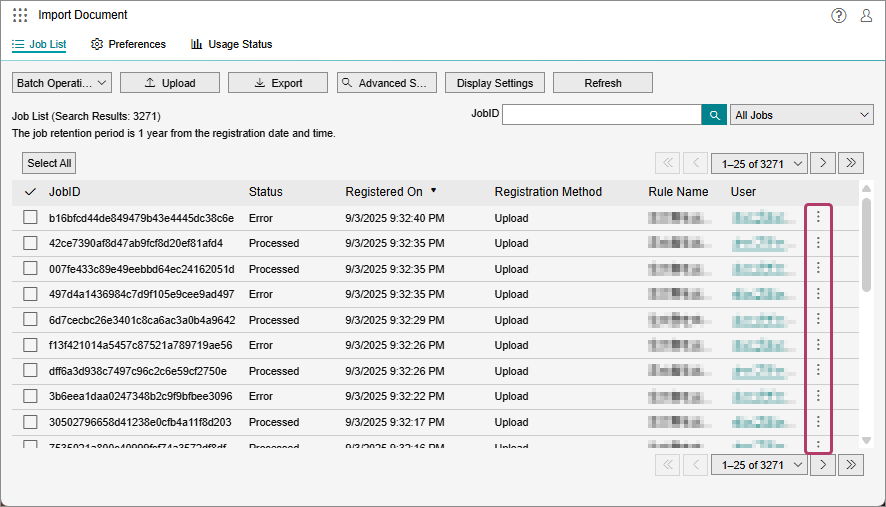Viewport: 886px width, 507px height.
Task: Check the box for job b16bfcd44de849479b43e4445dc38c6e
Action: coord(31,218)
